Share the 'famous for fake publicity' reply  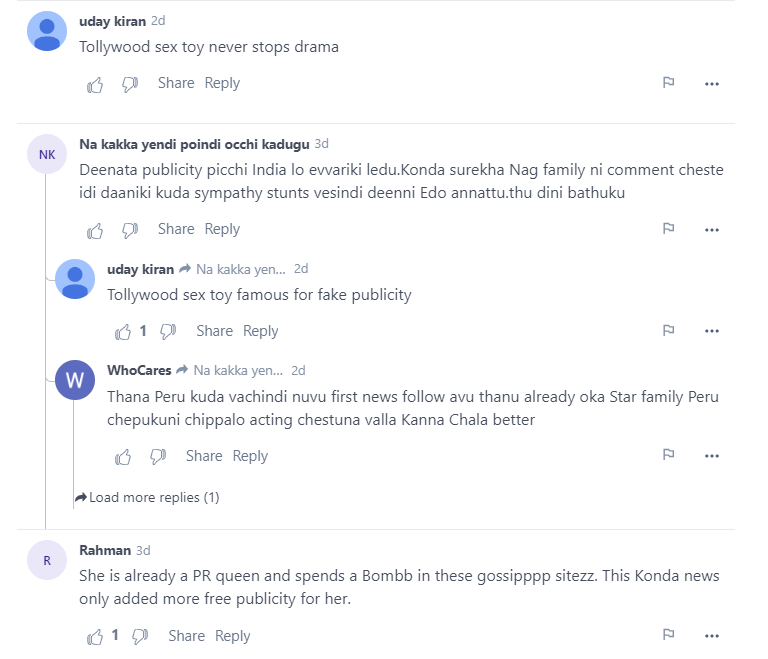pyautogui.click(x=215, y=331)
